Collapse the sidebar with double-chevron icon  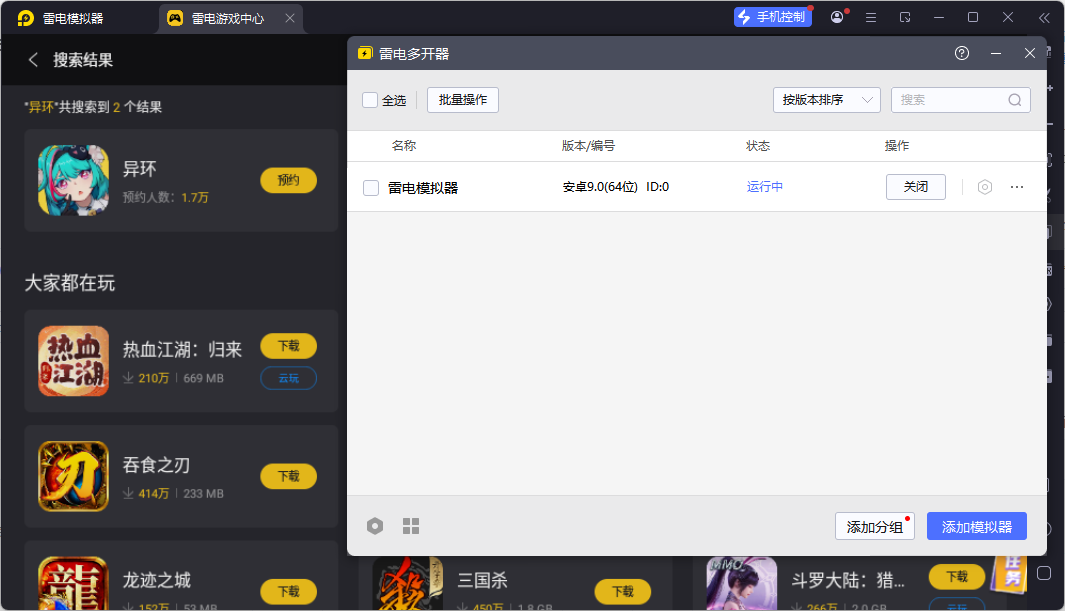coord(1045,18)
